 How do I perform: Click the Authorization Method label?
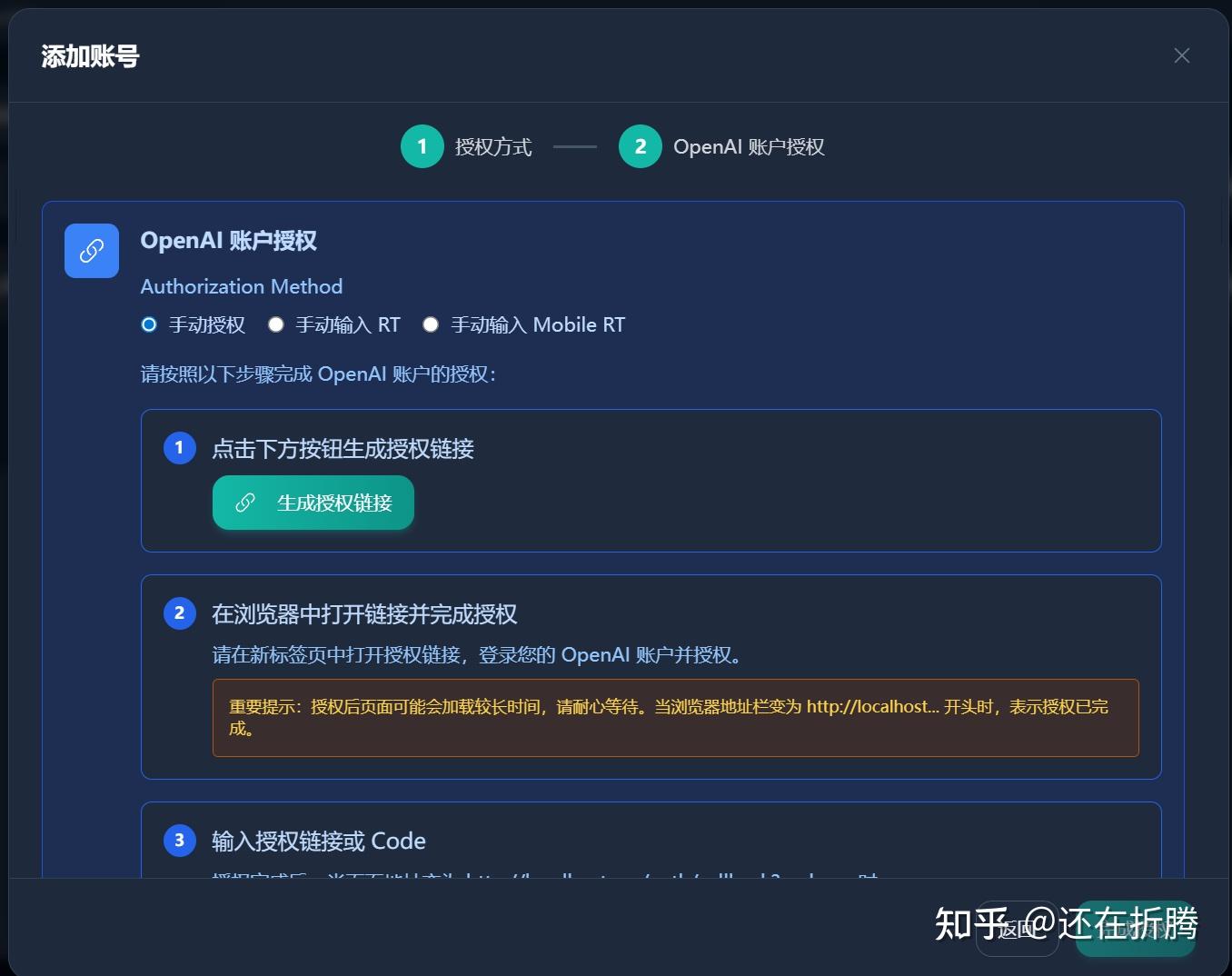point(242,286)
